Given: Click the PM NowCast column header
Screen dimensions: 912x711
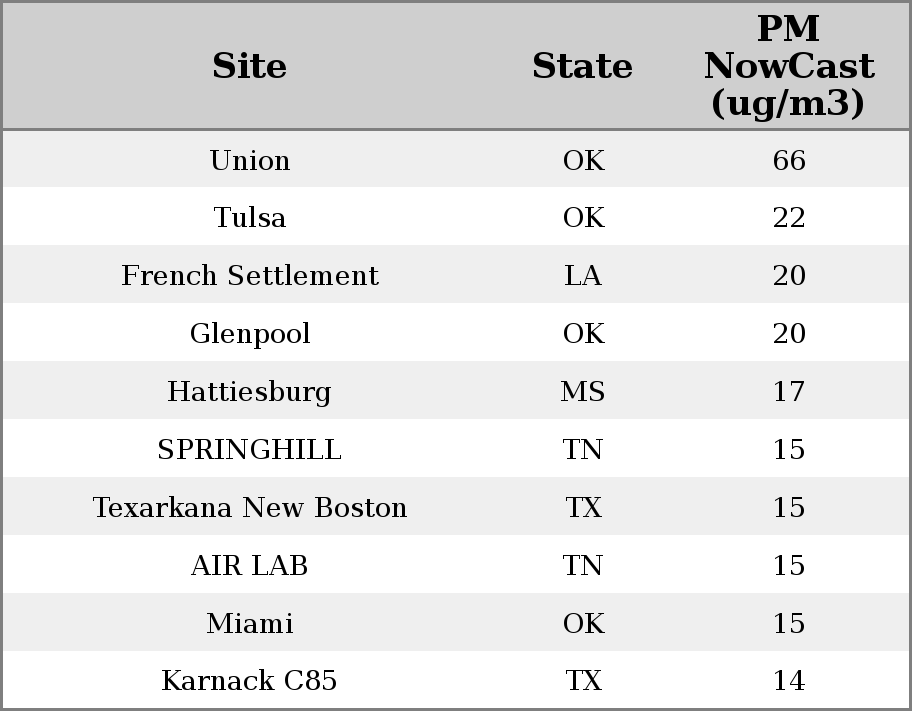Looking at the screenshot, I should point(788,66).
